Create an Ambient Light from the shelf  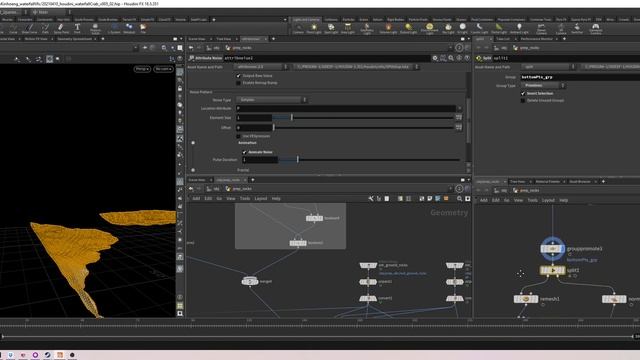[x=519, y=29]
